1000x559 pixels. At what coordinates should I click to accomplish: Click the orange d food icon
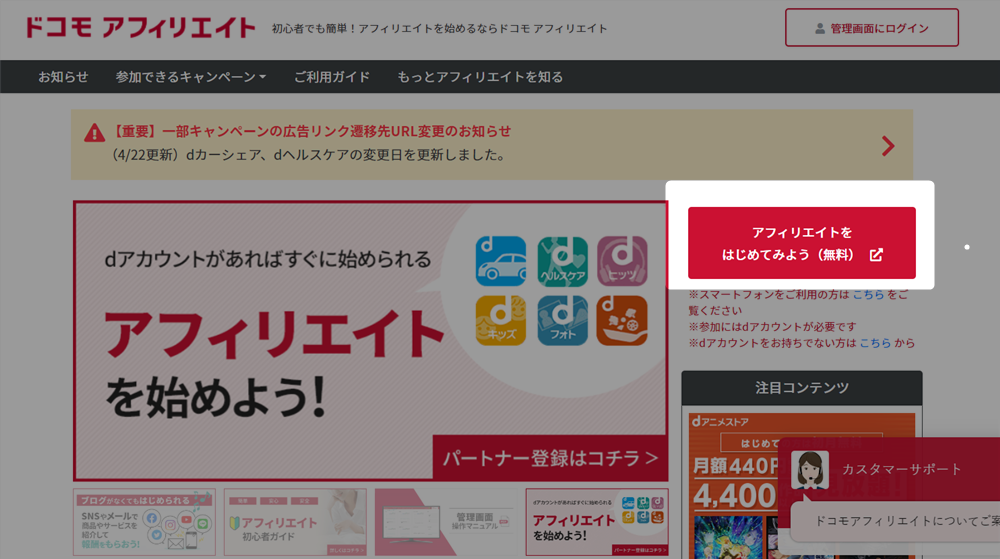click(x=622, y=320)
